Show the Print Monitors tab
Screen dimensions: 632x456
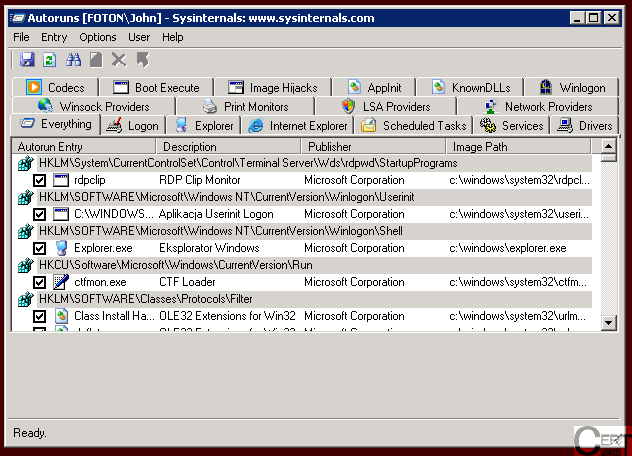pos(245,106)
